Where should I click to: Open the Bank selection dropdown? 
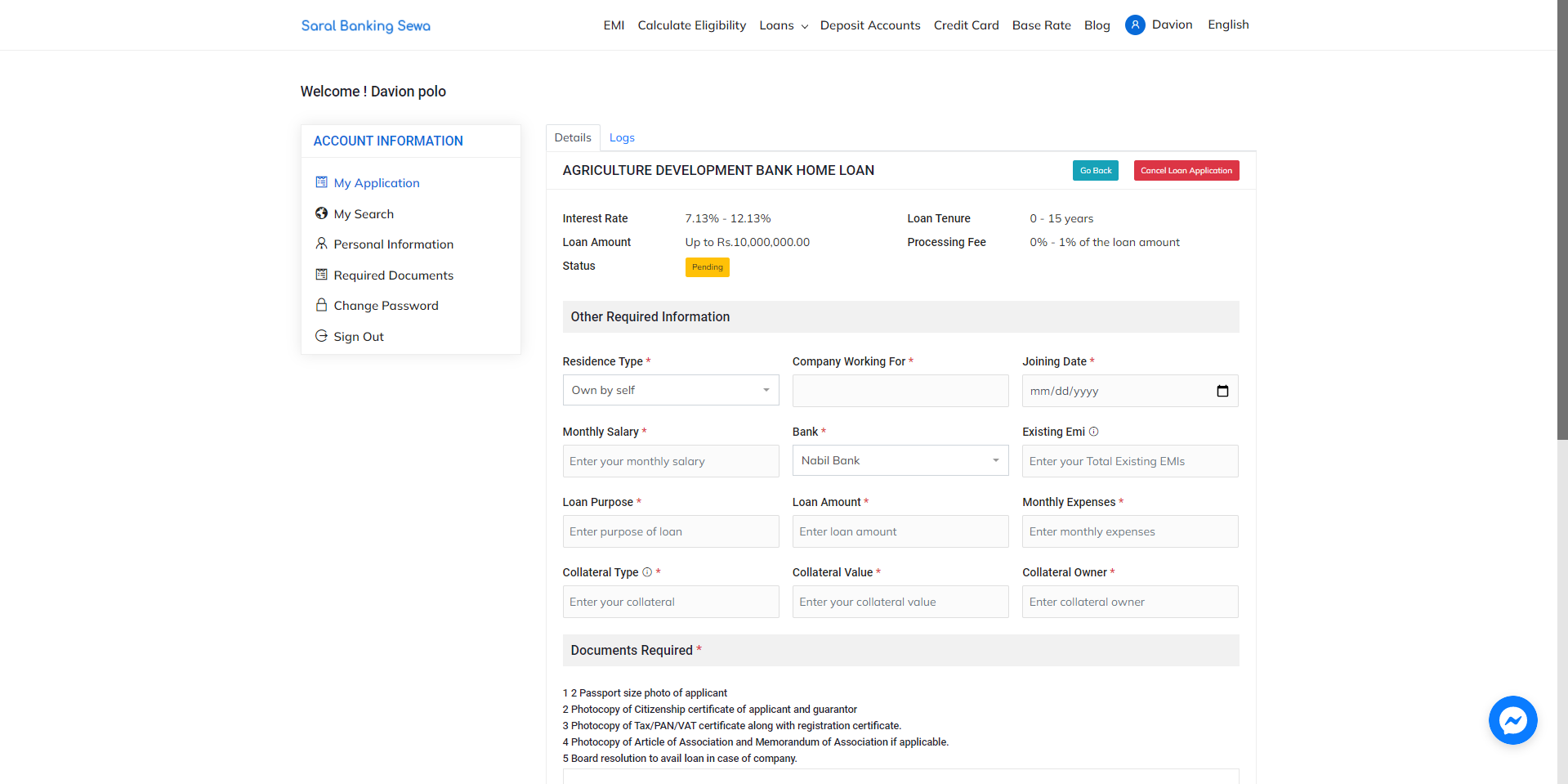point(900,460)
